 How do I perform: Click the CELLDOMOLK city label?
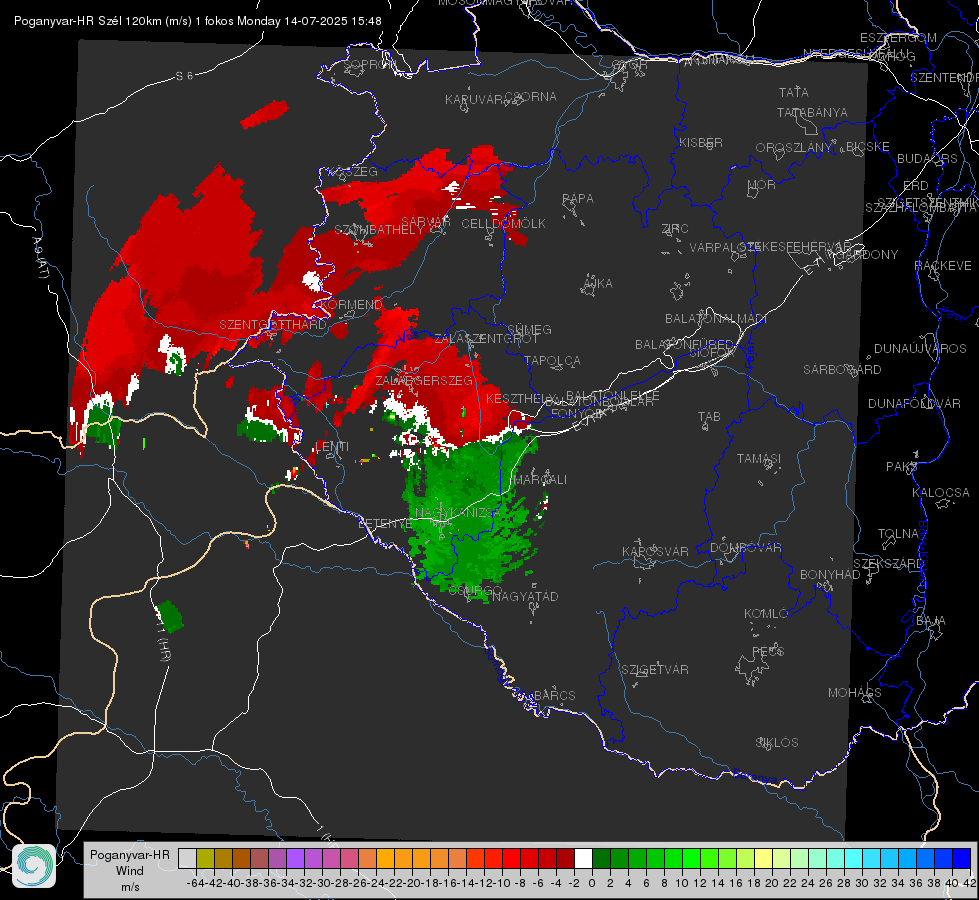pos(504,224)
